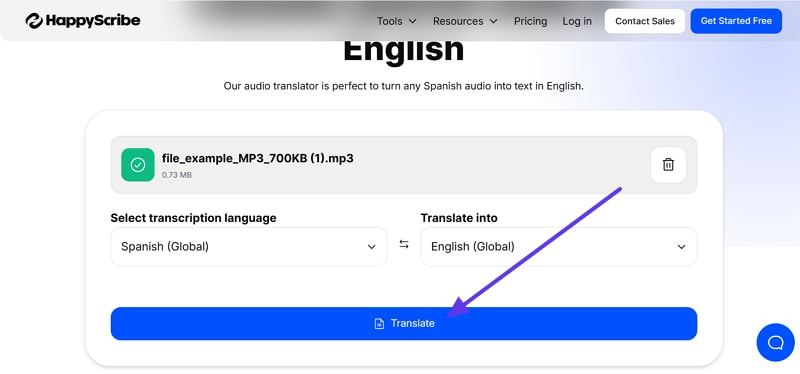Click the Log in link
Screen dimensions: 800x374
577,21
